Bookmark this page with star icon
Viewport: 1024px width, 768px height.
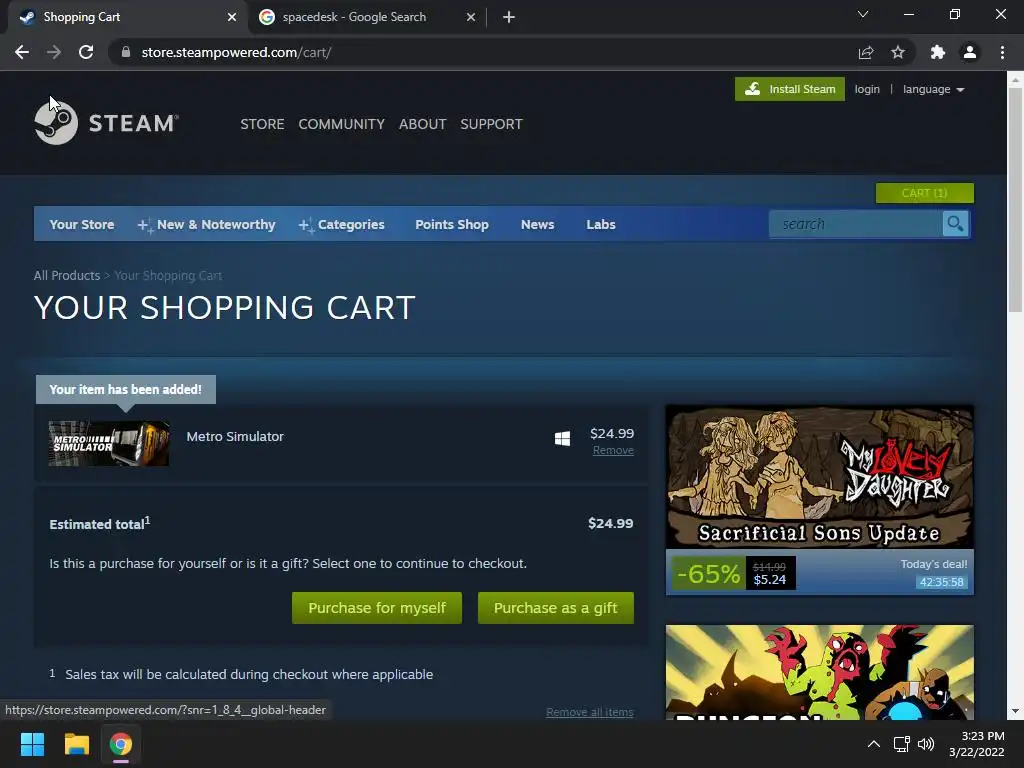(898, 52)
